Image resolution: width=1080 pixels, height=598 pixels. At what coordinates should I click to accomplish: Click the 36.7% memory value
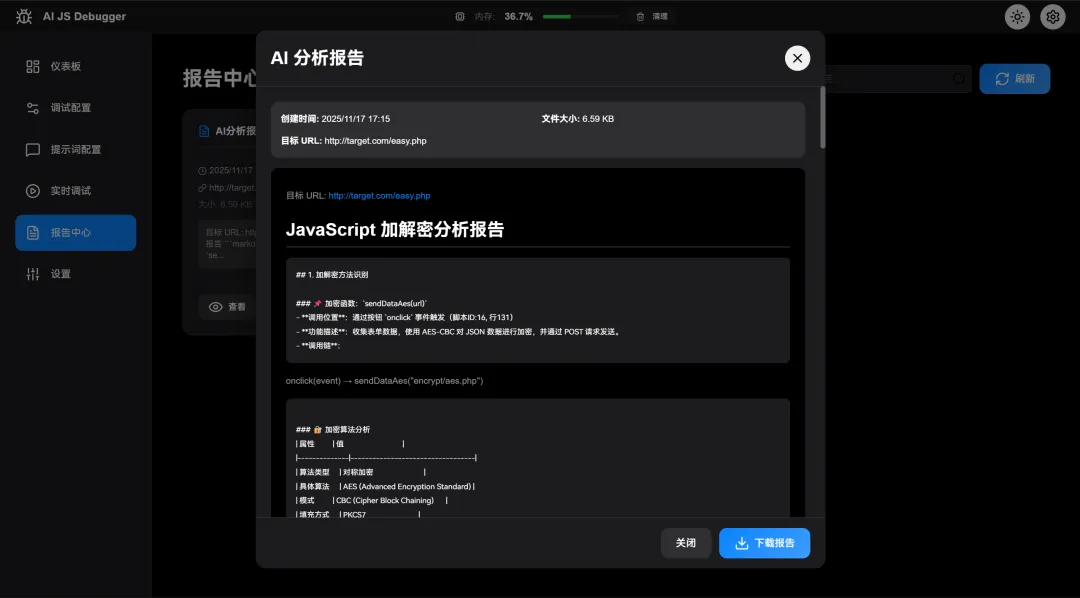tap(518, 17)
